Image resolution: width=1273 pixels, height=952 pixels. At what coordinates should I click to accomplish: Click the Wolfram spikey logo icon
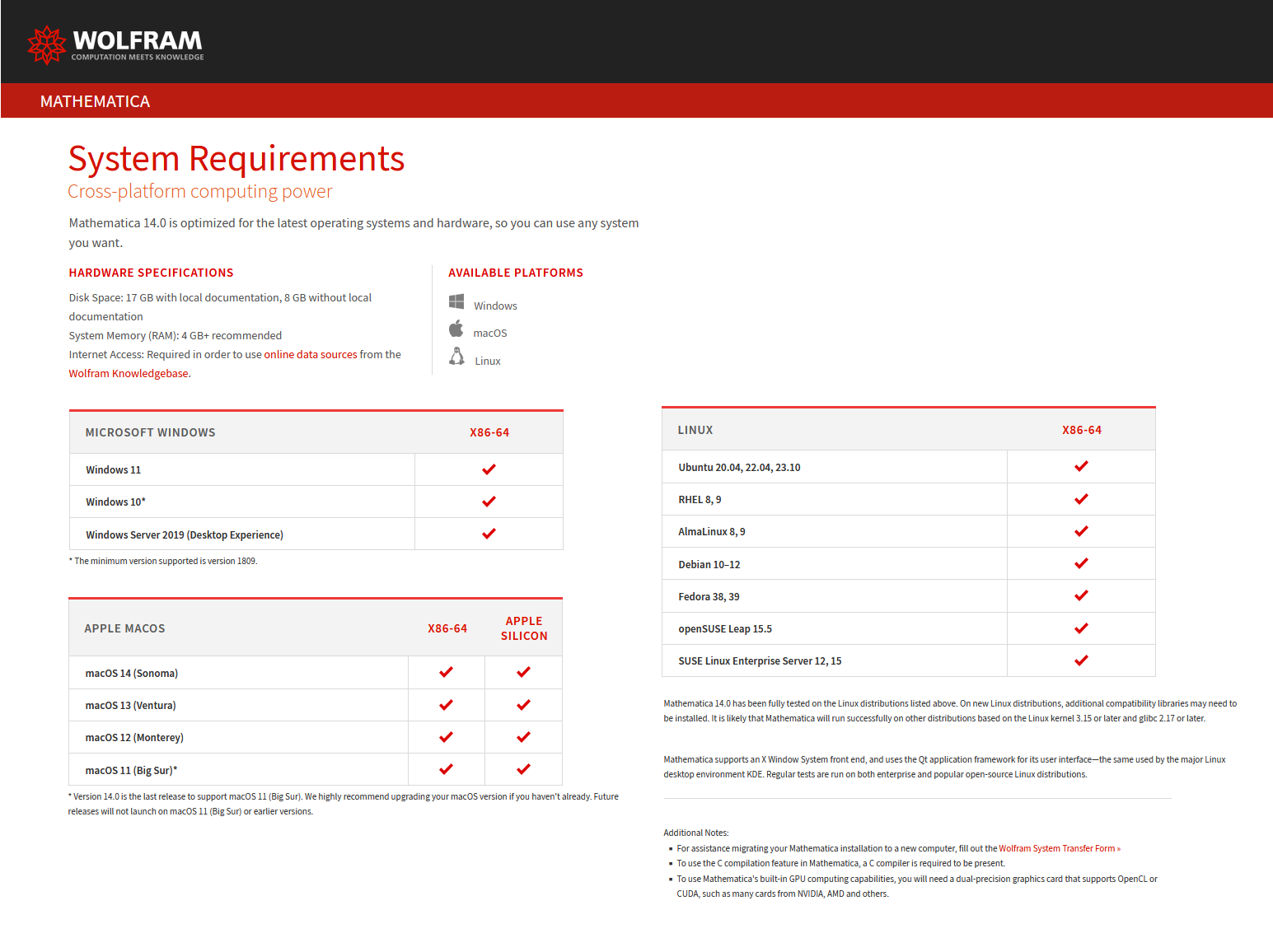pos(47,44)
